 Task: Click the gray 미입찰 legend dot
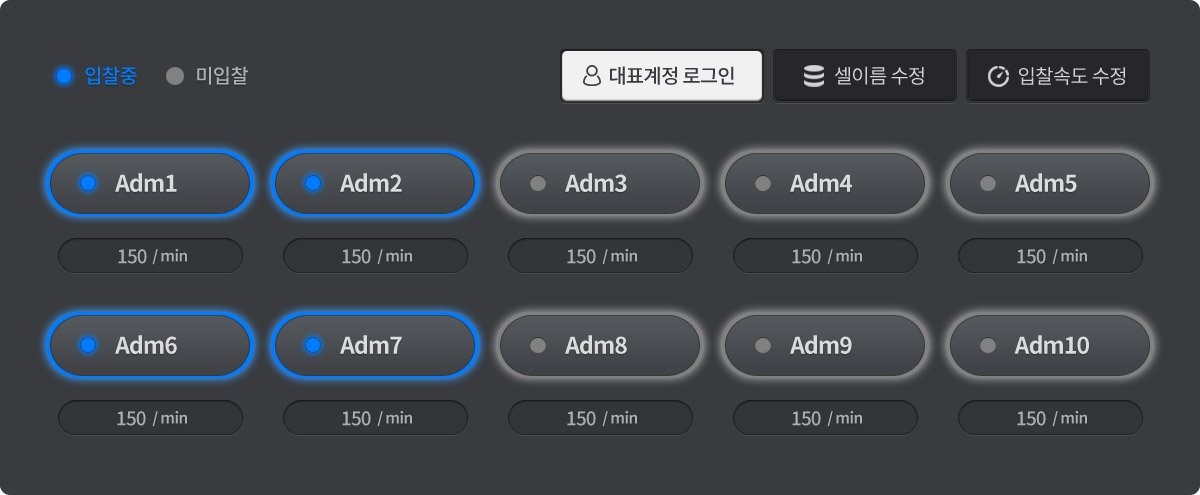(175, 76)
